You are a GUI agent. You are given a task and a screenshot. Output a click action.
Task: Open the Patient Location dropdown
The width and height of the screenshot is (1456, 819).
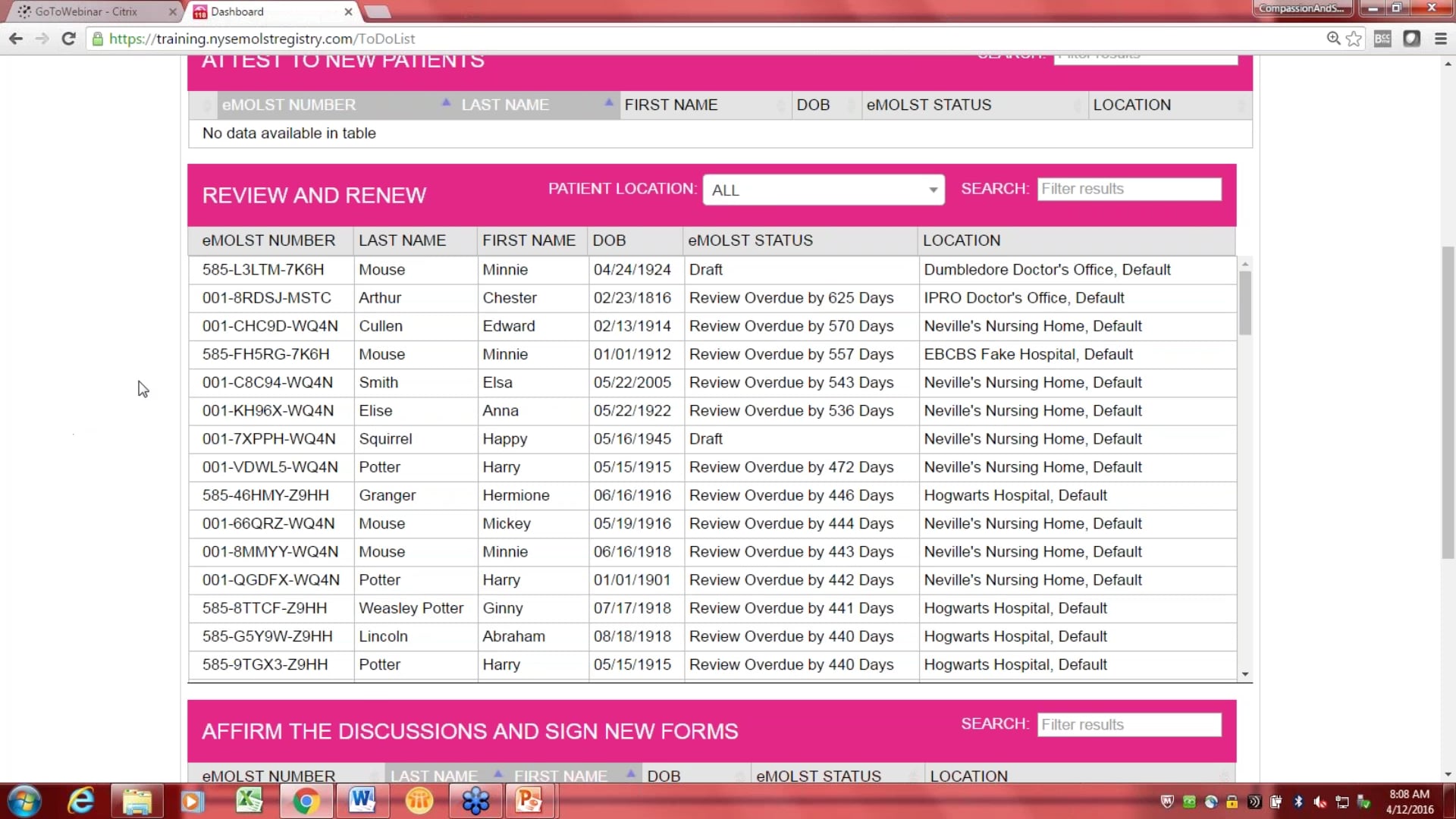pyautogui.click(x=823, y=190)
